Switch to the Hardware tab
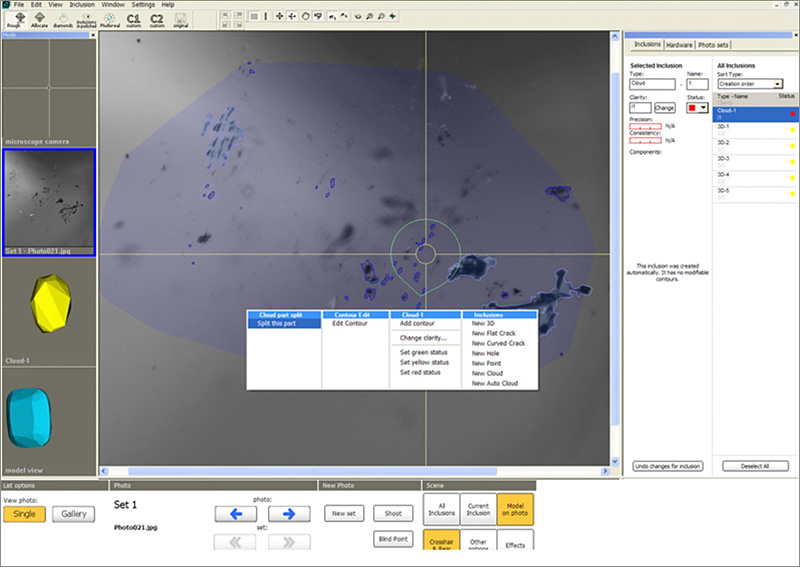The height and width of the screenshot is (567, 800). (x=679, y=45)
